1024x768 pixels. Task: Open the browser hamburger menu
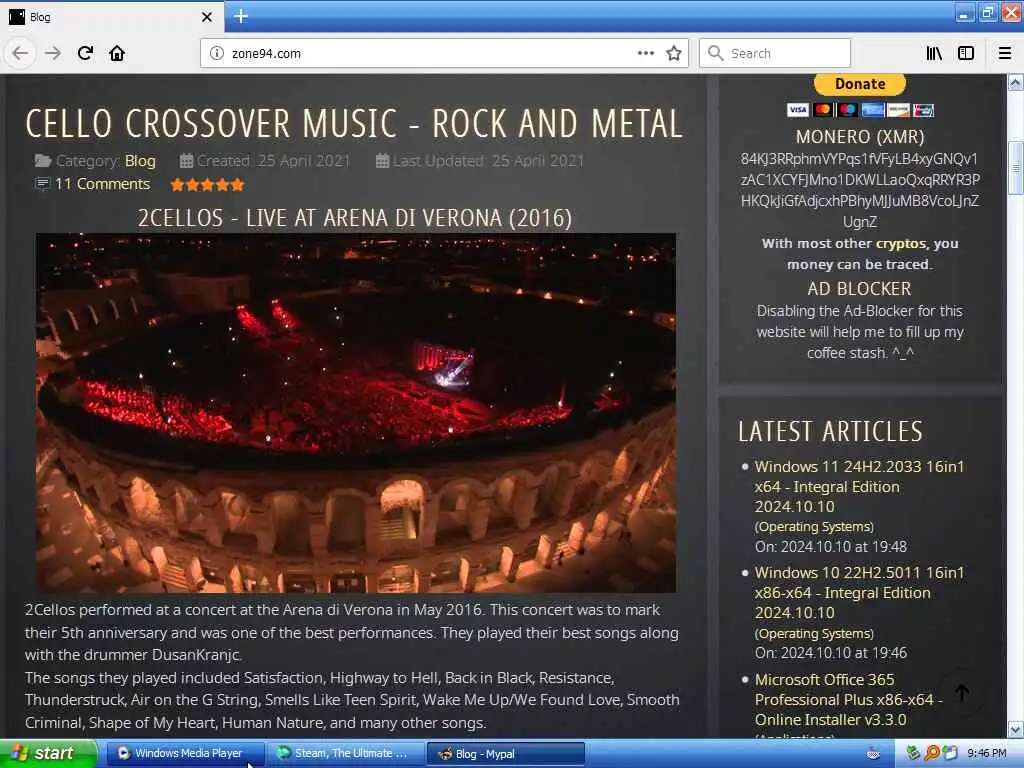coord(1004,54)
